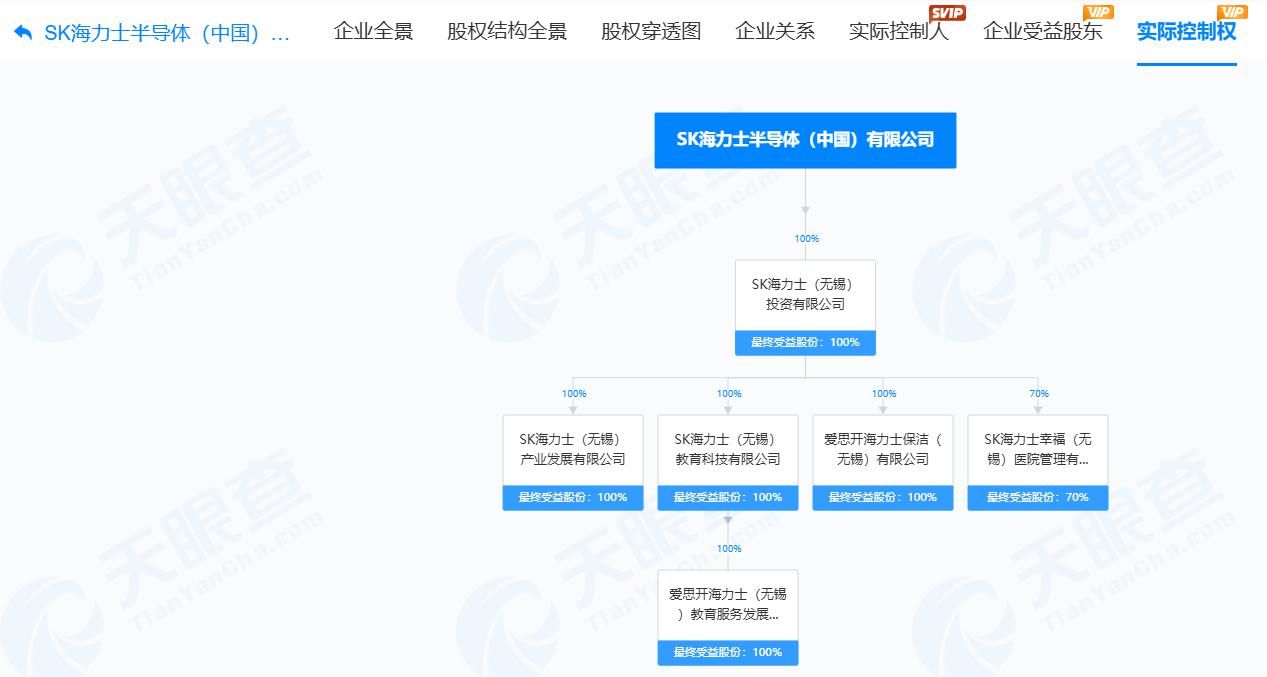This screenshot has width=1267, height=677.
Task: Click the 100% label below the root node
Action: pos(806,239)
